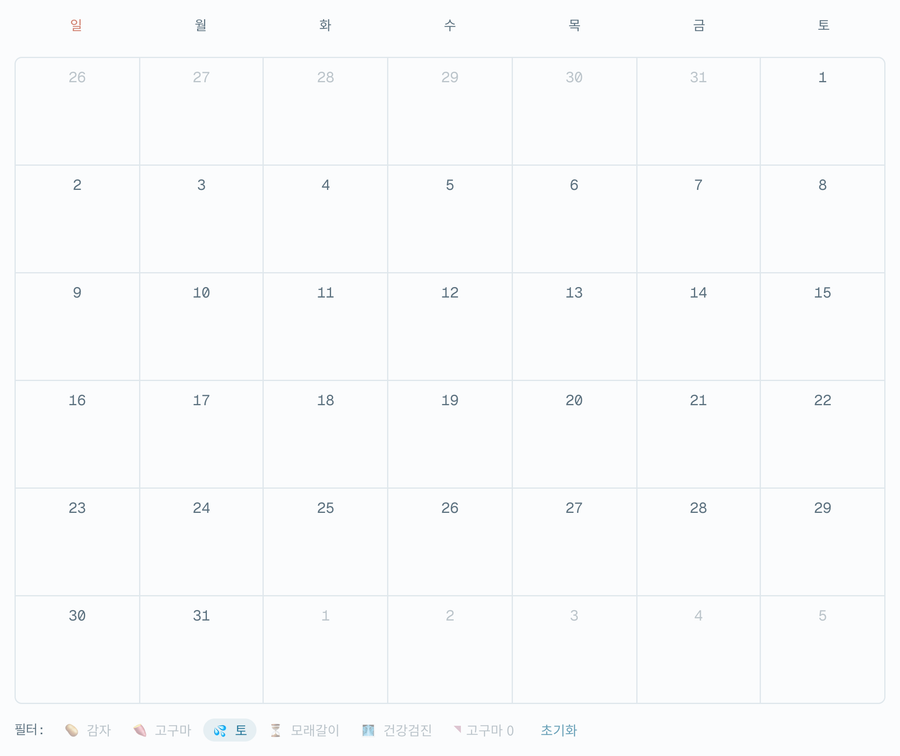
Task: Click the 토 Saturday column header
Action: [824, 25]
